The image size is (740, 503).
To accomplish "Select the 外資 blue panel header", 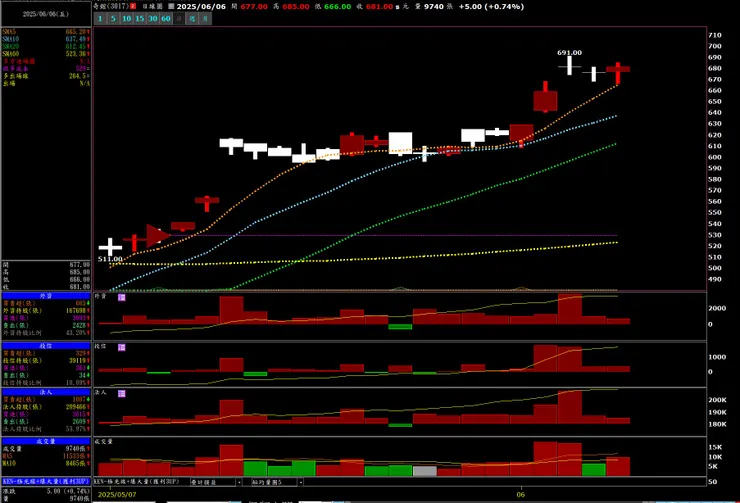I will pos(46,296).
